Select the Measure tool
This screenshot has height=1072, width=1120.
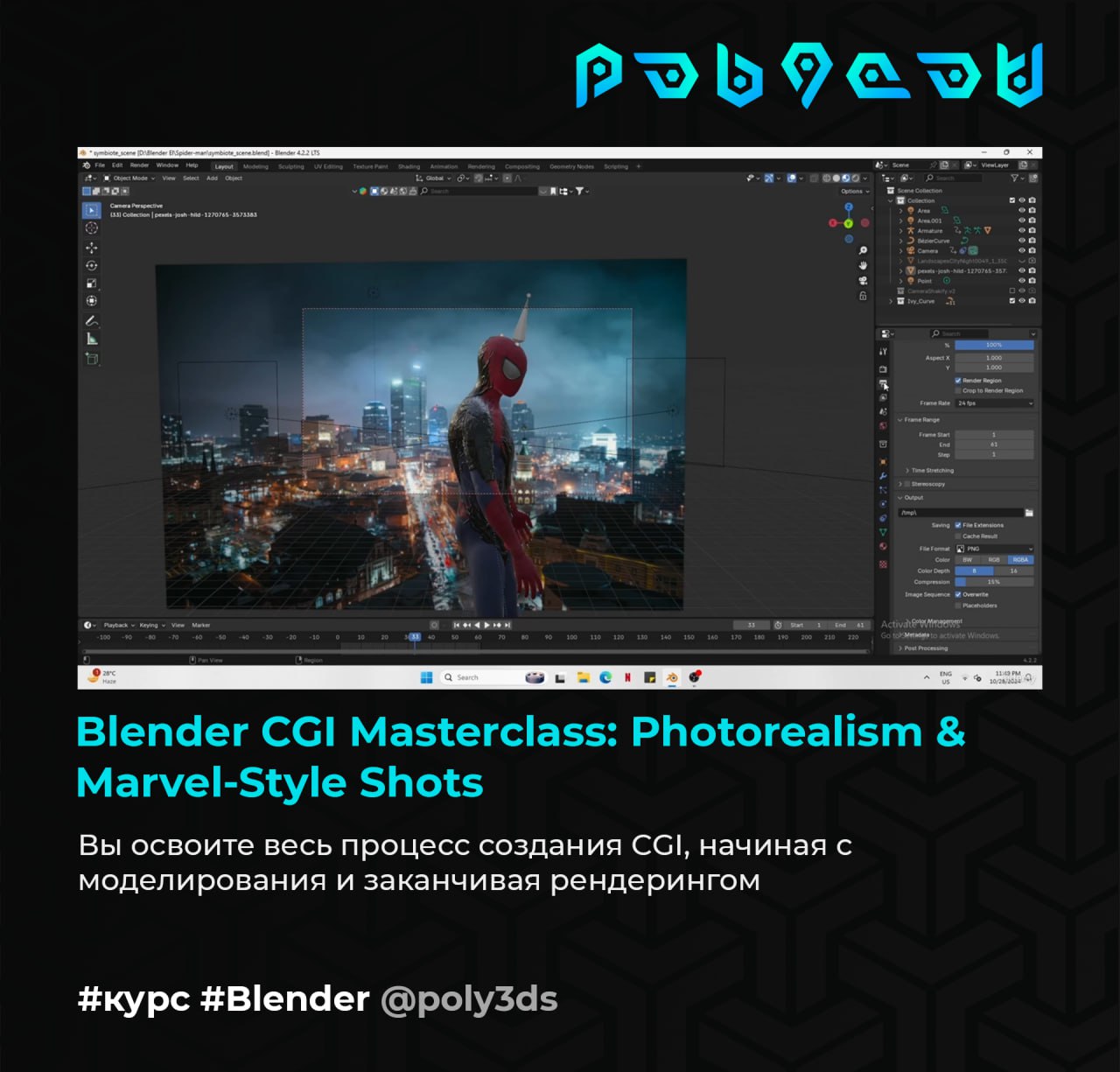click(91, 339)
